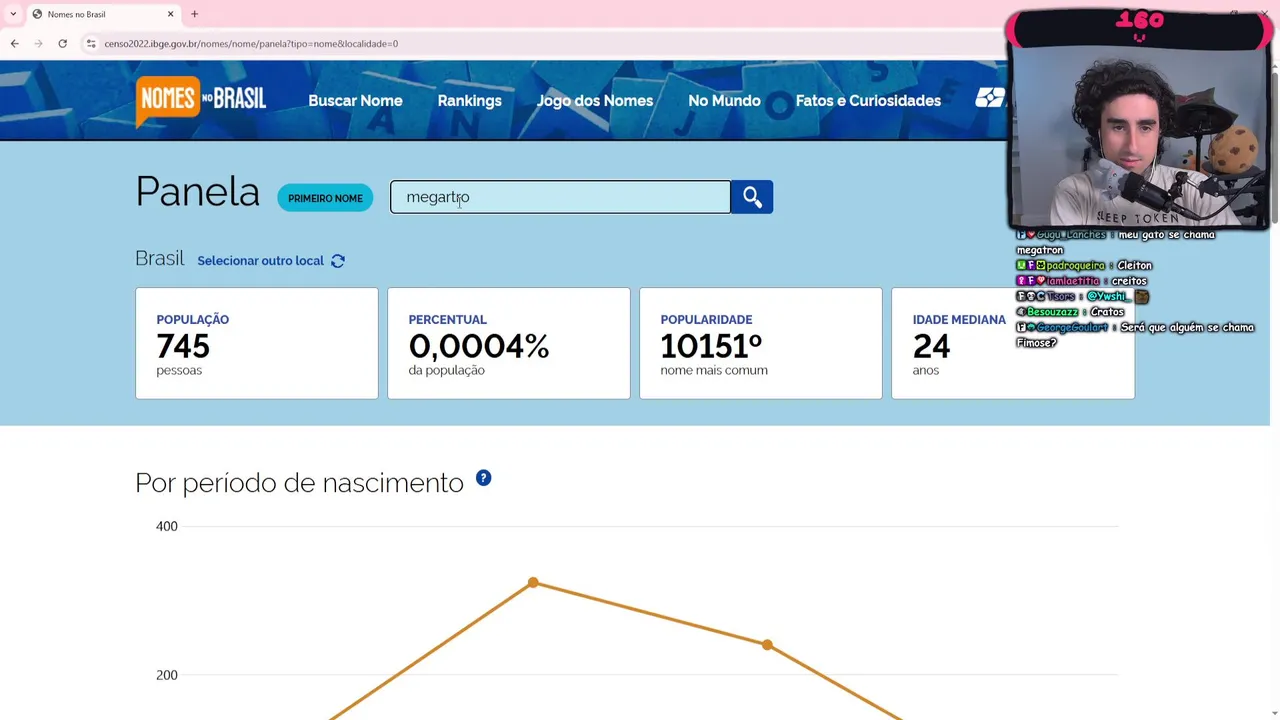Image resolution: width=1280 pixels, height=720 pixels.
Task: Click Selecionar outro local link
Action: pos(260,261)
